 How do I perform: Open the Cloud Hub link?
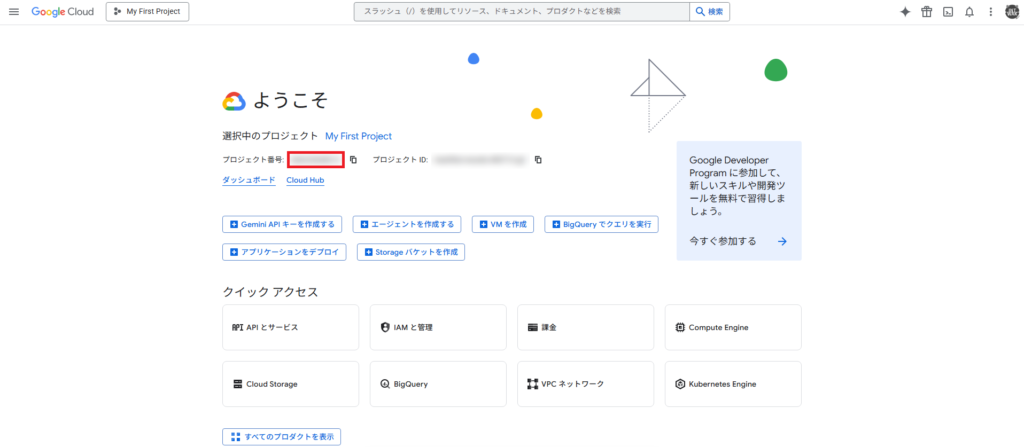pyautogui.click(x=305, y=180)
